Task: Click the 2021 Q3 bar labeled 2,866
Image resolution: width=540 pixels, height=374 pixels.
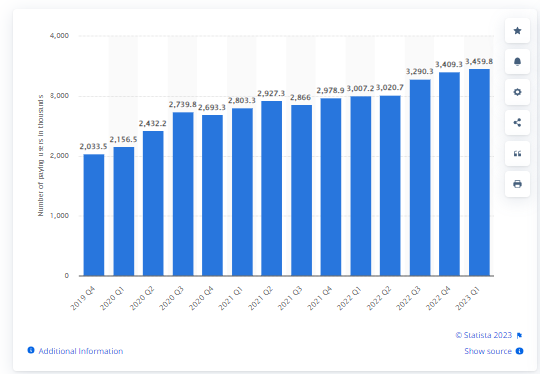Action: (x=301, y=190)
